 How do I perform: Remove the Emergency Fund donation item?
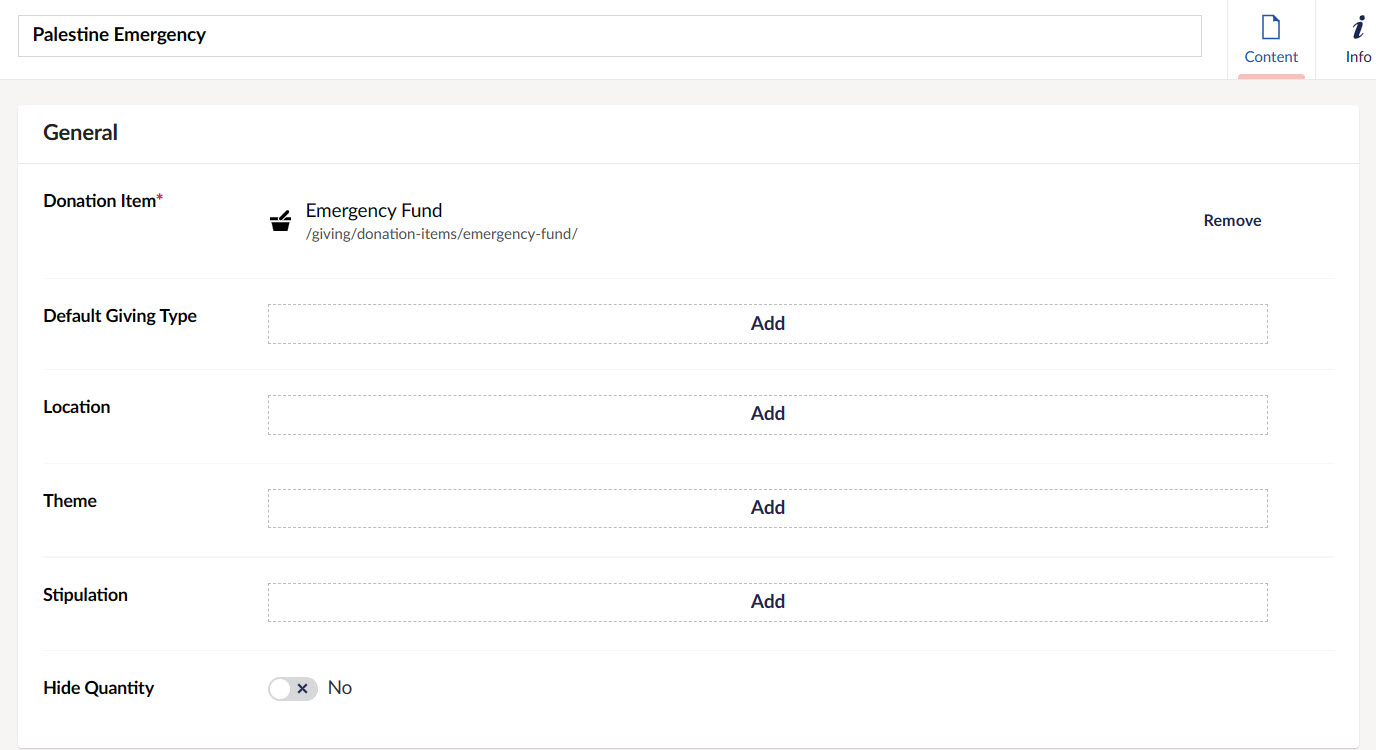[1232, 221]
